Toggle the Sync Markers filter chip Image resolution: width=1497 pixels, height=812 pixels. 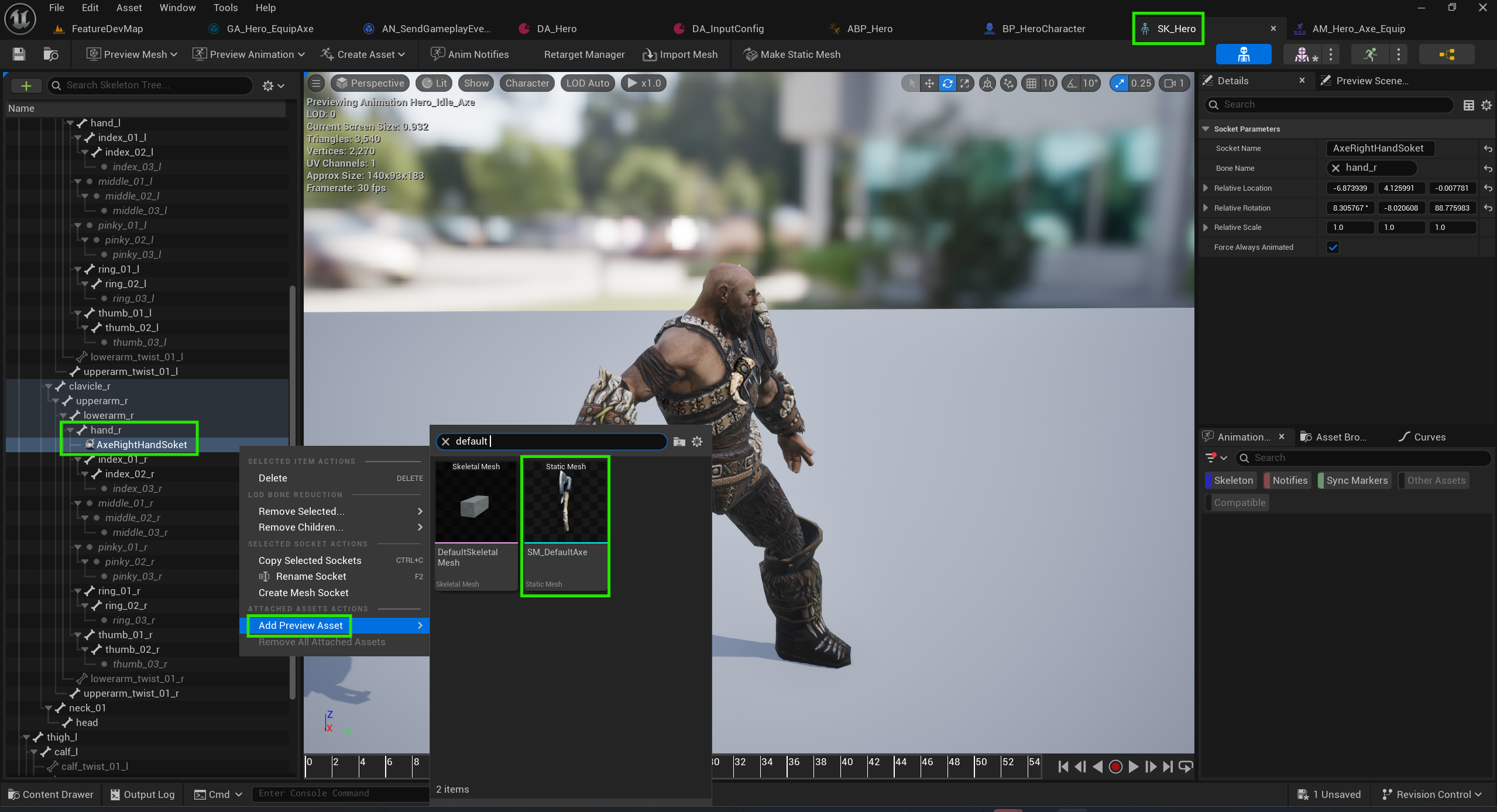(1354, 480)
